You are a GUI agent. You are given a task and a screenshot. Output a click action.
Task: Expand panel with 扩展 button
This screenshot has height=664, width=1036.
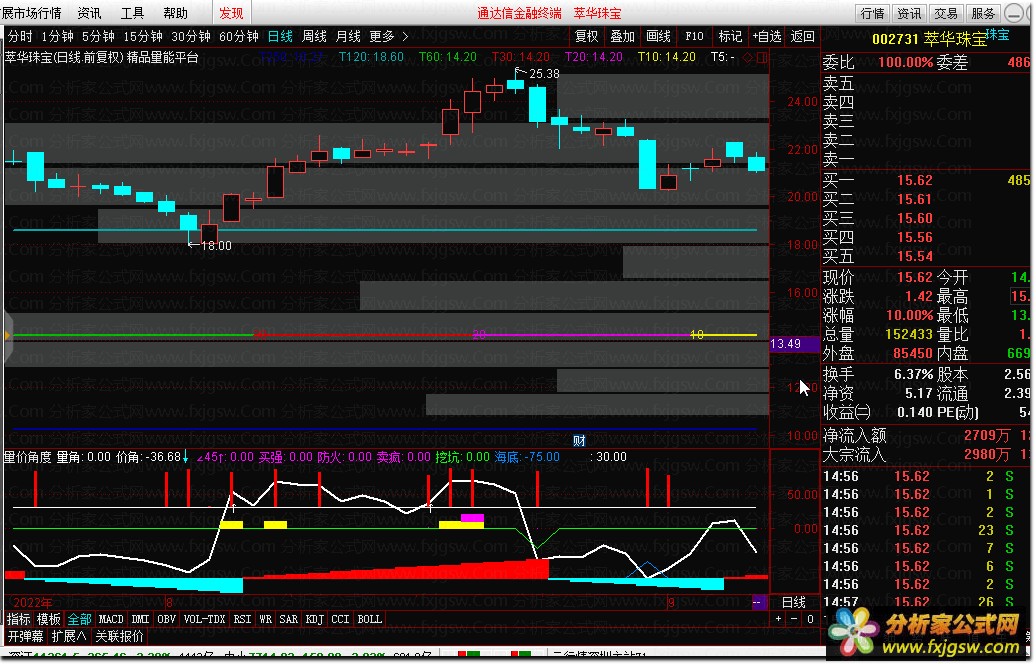(69, 636)
